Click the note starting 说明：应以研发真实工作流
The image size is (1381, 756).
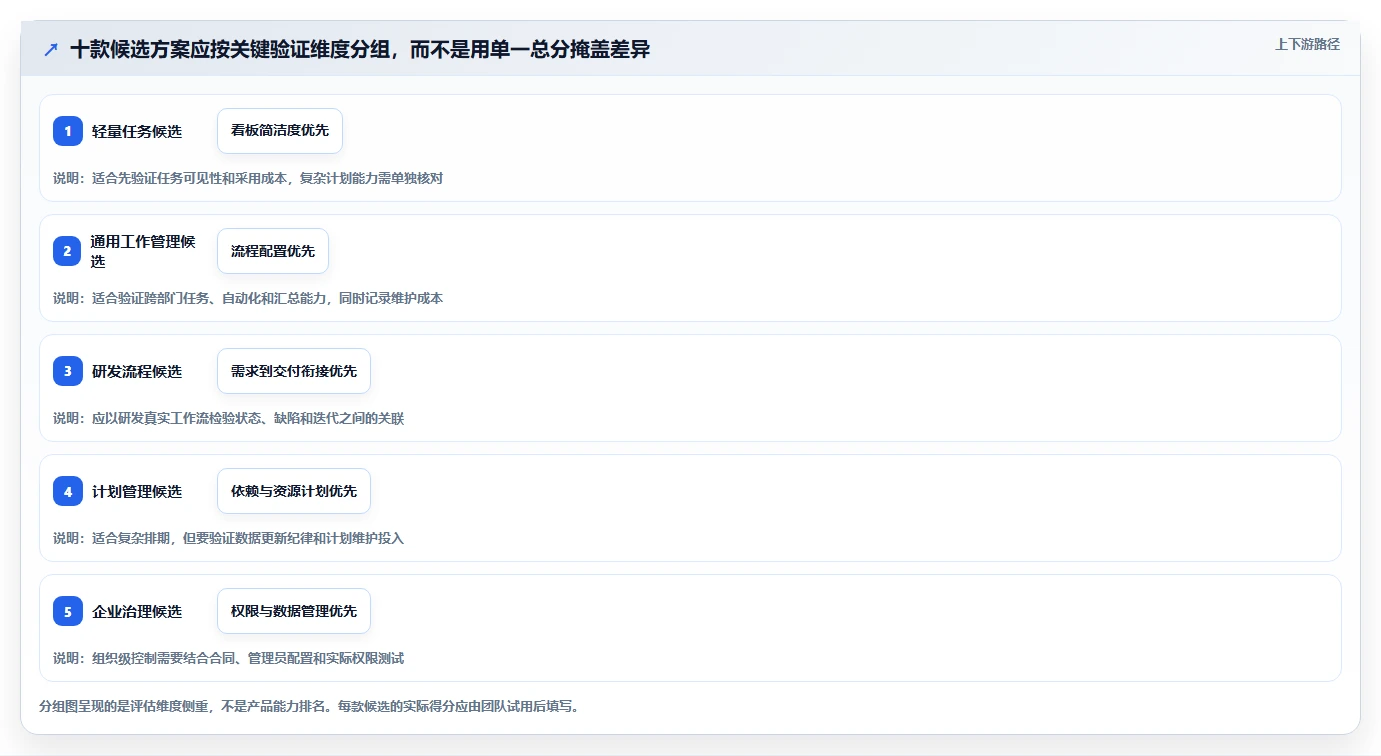[x=229, y=418]
